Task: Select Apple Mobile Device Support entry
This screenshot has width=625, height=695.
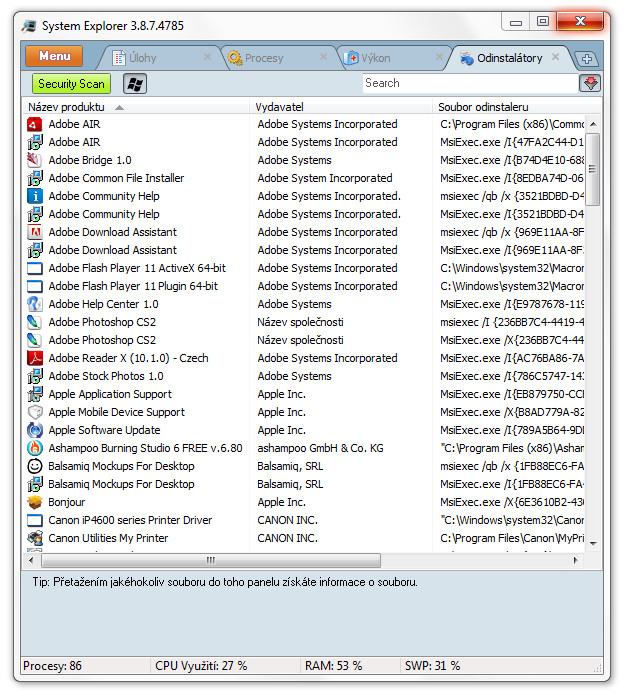Action: (117, 412)
